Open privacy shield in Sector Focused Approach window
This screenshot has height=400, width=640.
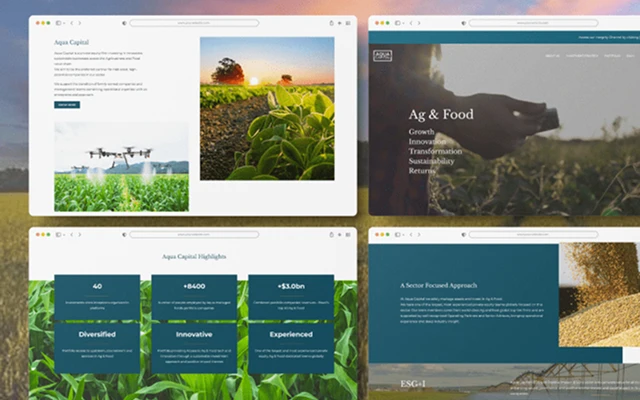click(464, 235)
